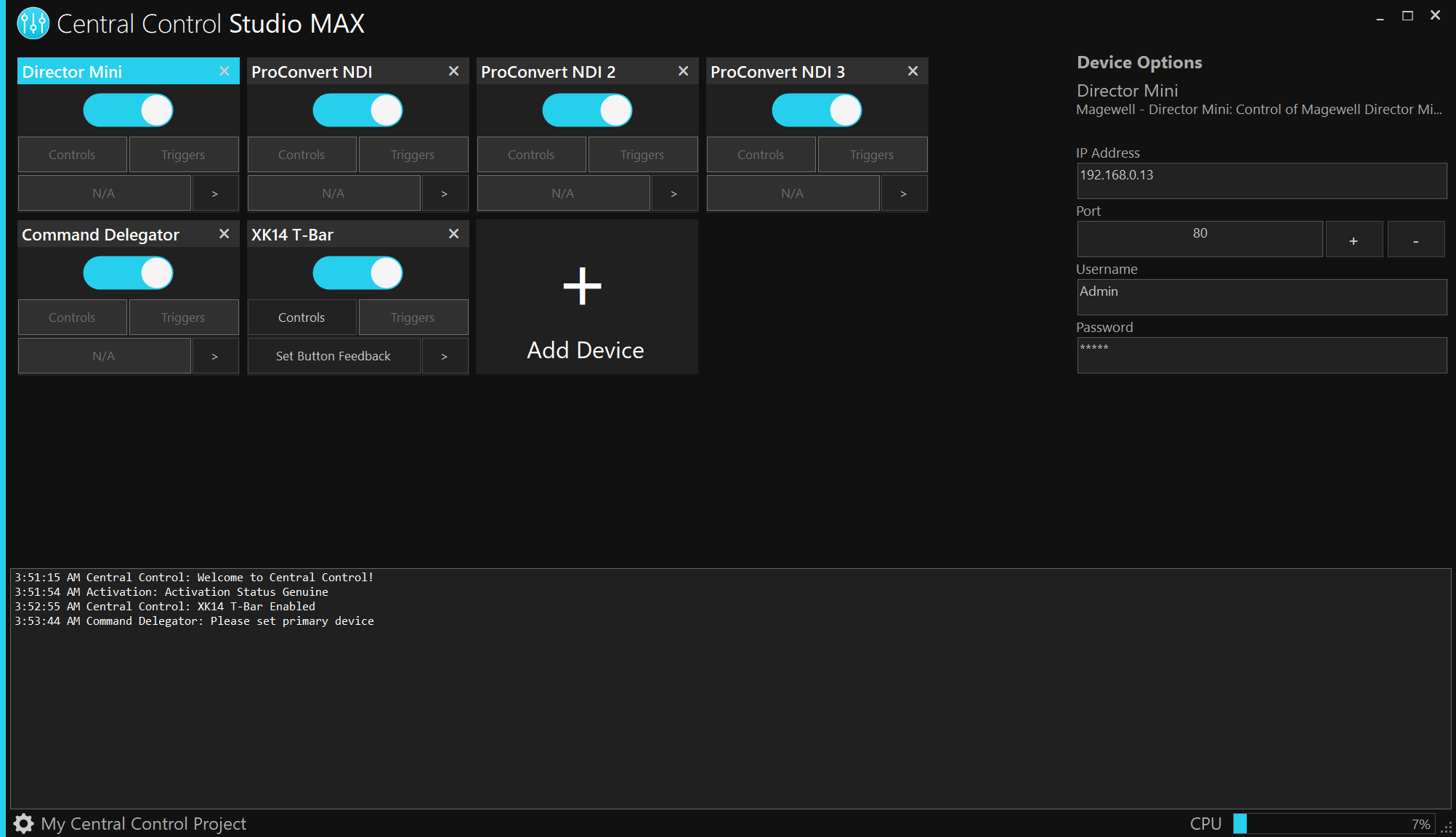
Task: Remove the XK14 T-Bar device
Action: click(454, 234)
